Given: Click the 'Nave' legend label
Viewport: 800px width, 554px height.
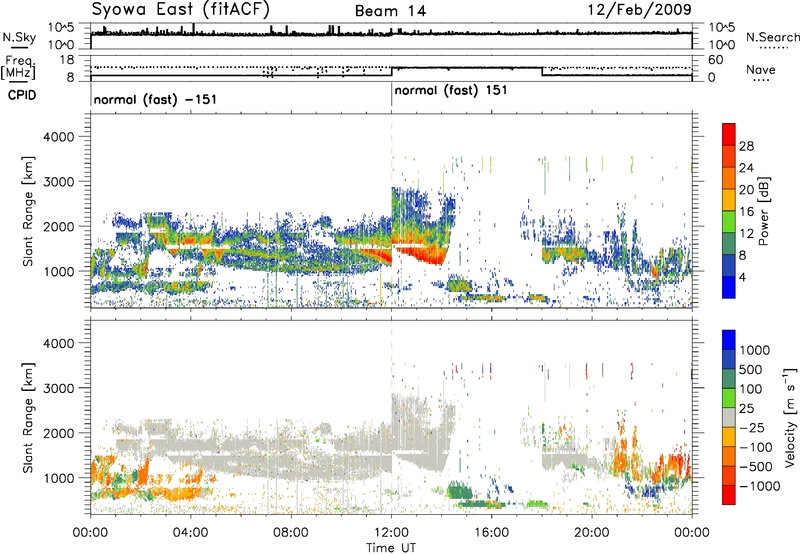Looking at the screenshot, I should (x=761, y=69).
